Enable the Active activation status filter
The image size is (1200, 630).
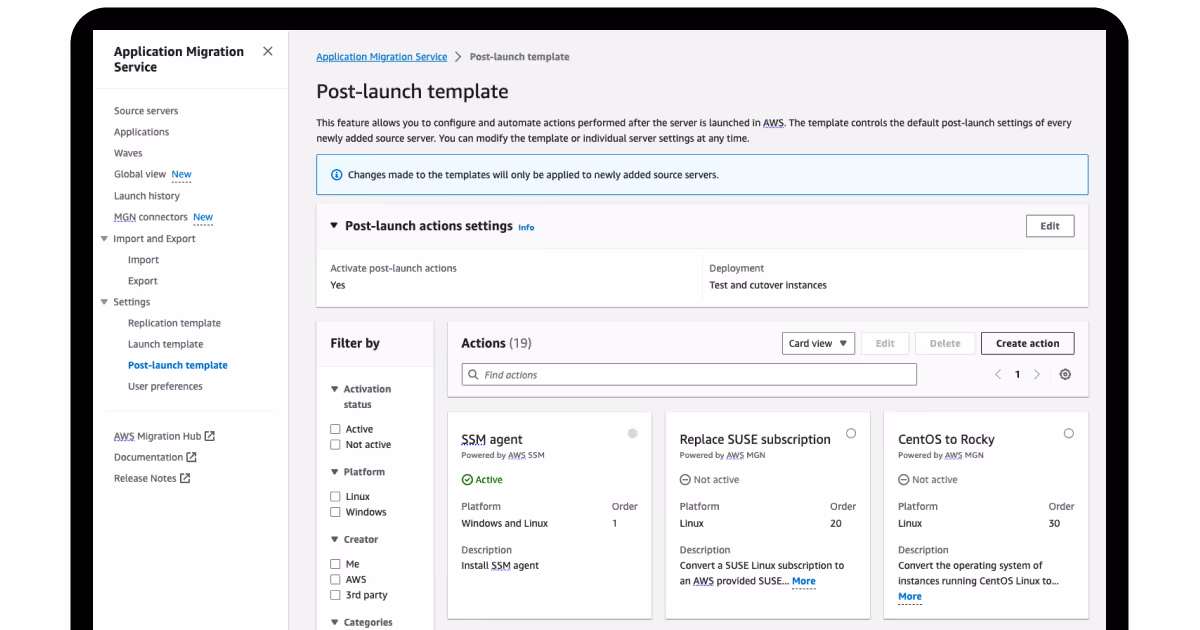tap(335, 427)
